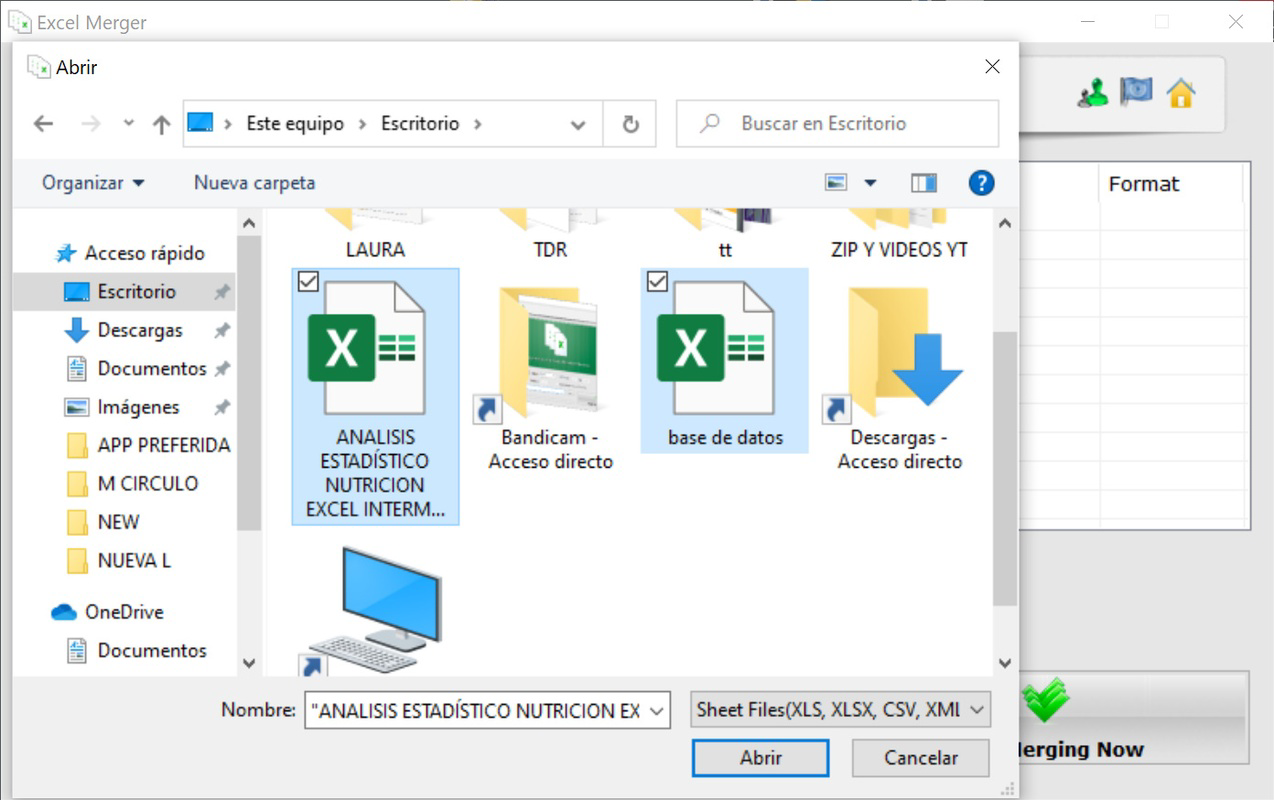Screen dimensions: 1274x800
Task: Click Nueva carpeta
Action: tap(254, 183)
